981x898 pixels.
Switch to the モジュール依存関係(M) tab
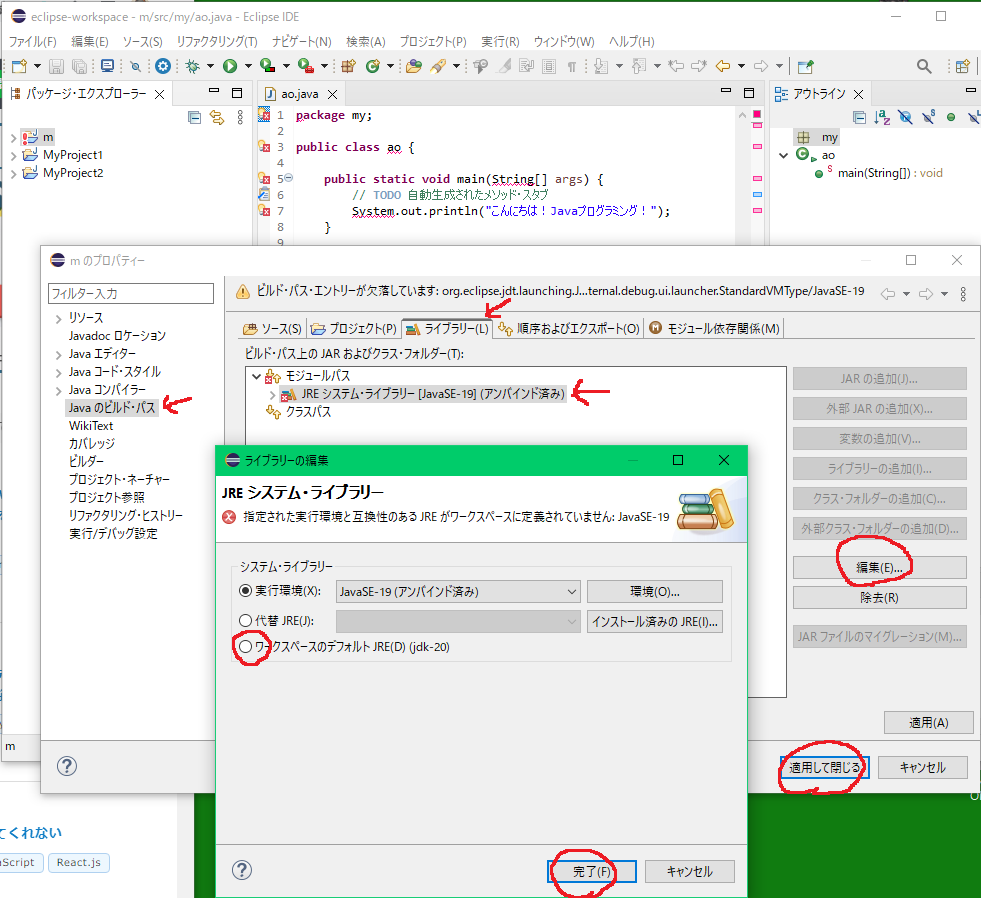(715, 329)
